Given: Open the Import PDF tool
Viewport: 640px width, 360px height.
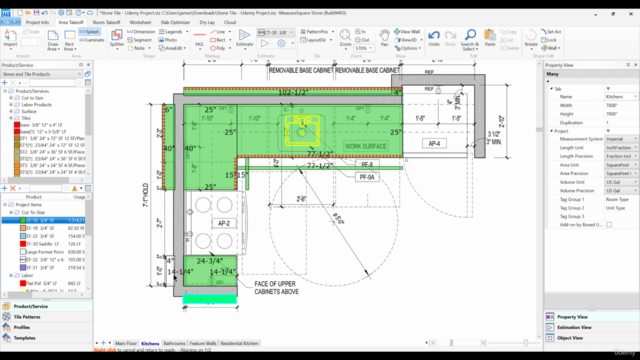Looking at the screenshot, I should (x=10, y=39).
